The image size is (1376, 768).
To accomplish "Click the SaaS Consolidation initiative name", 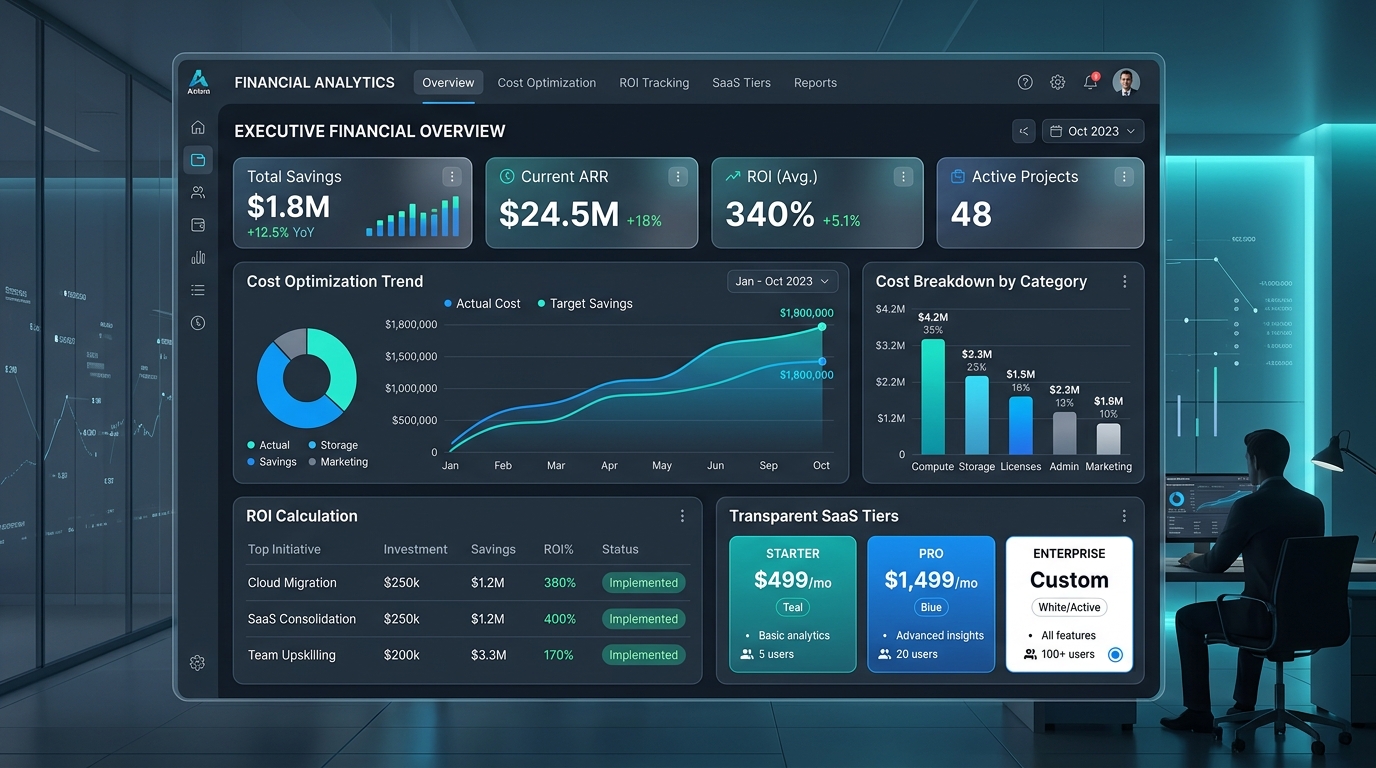I will click(302, 619).
